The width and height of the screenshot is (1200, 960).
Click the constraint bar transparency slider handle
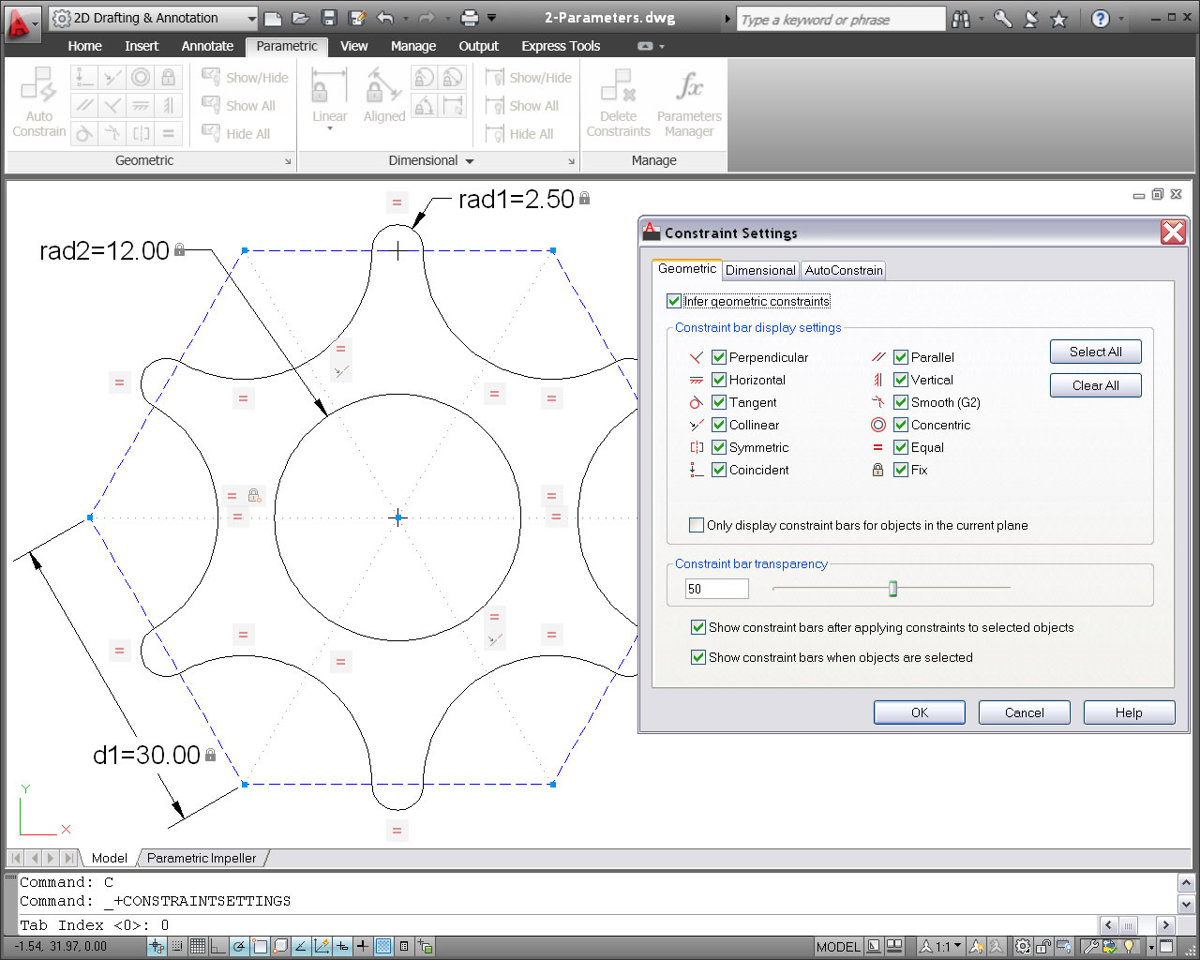point(893,589)
